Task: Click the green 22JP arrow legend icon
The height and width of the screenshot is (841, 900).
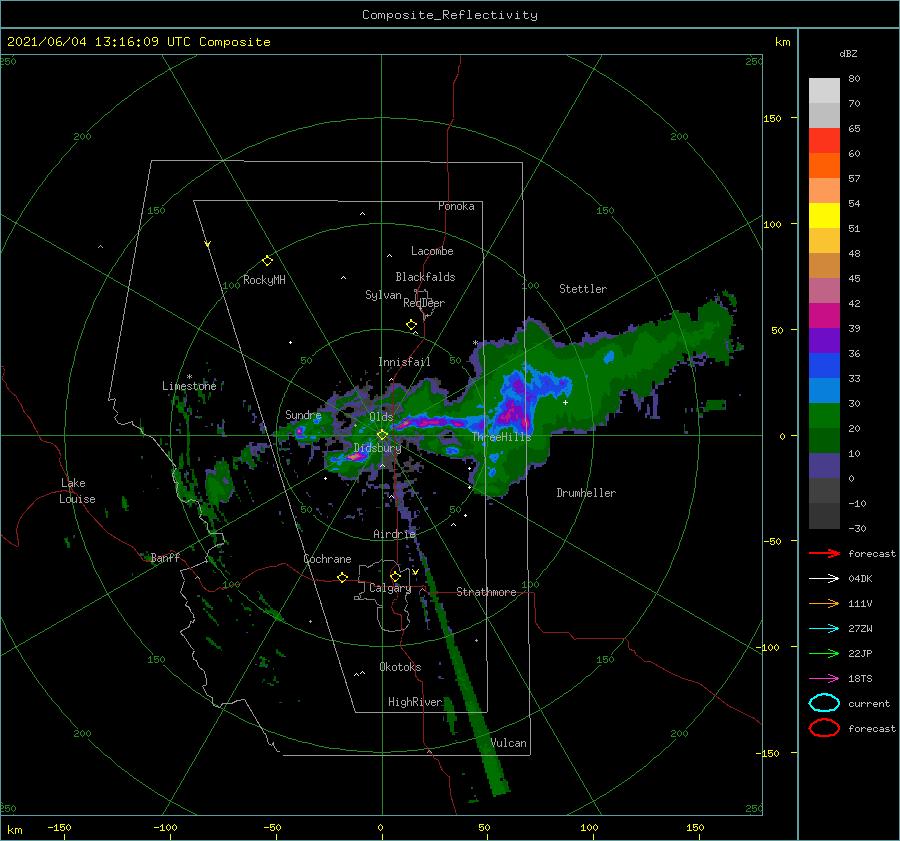Action: (824, 653)
